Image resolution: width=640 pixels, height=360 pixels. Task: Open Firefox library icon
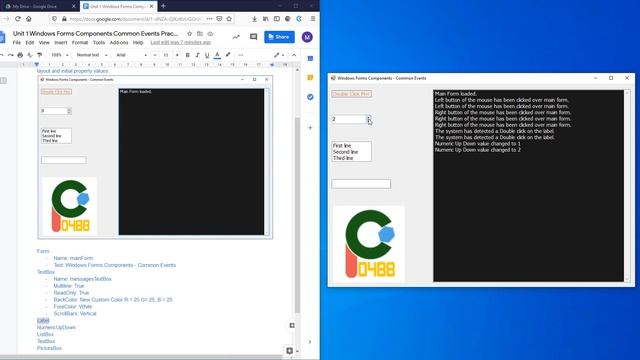[x=266, y=19]
